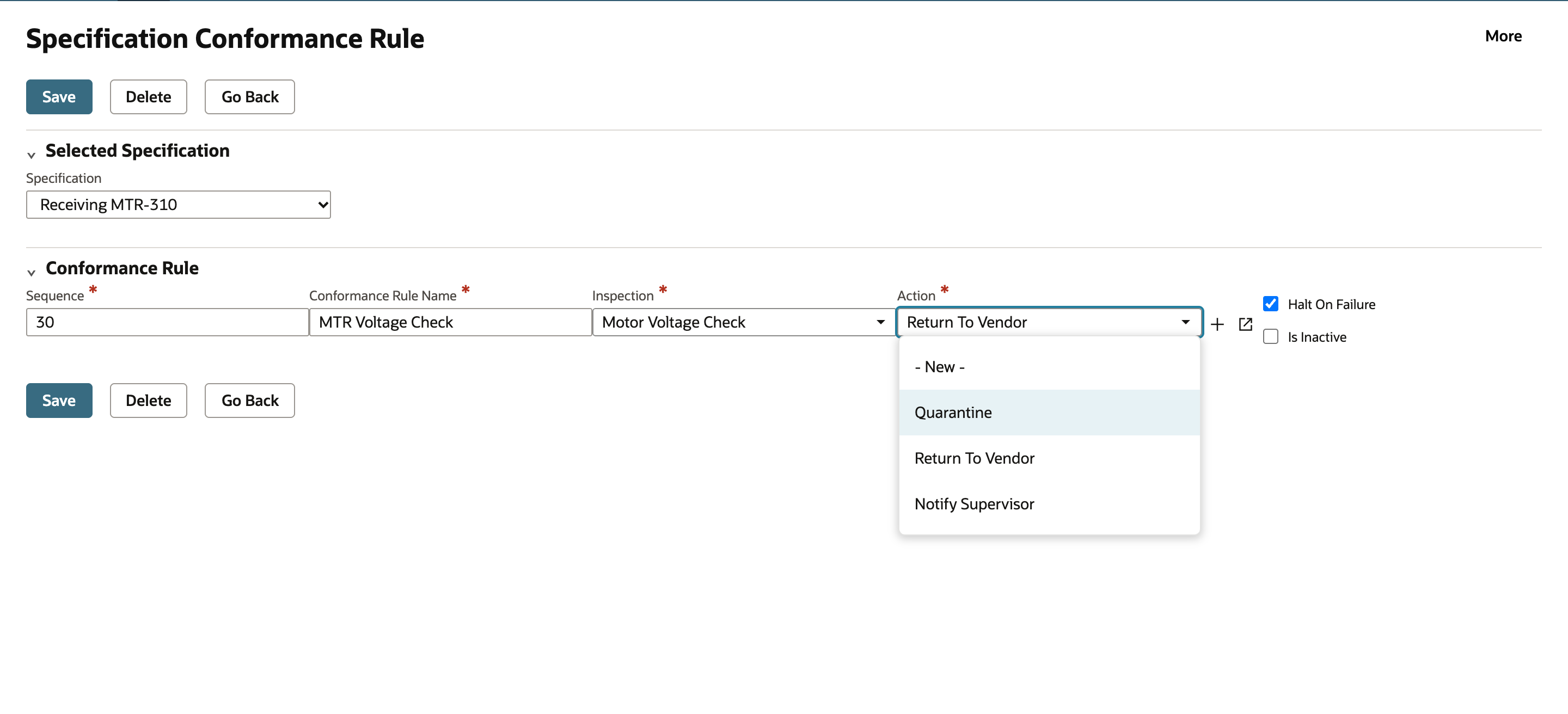Click the bottom Save button
The width and height of the screenshot is (1568, 714).
tap(59, 400)
